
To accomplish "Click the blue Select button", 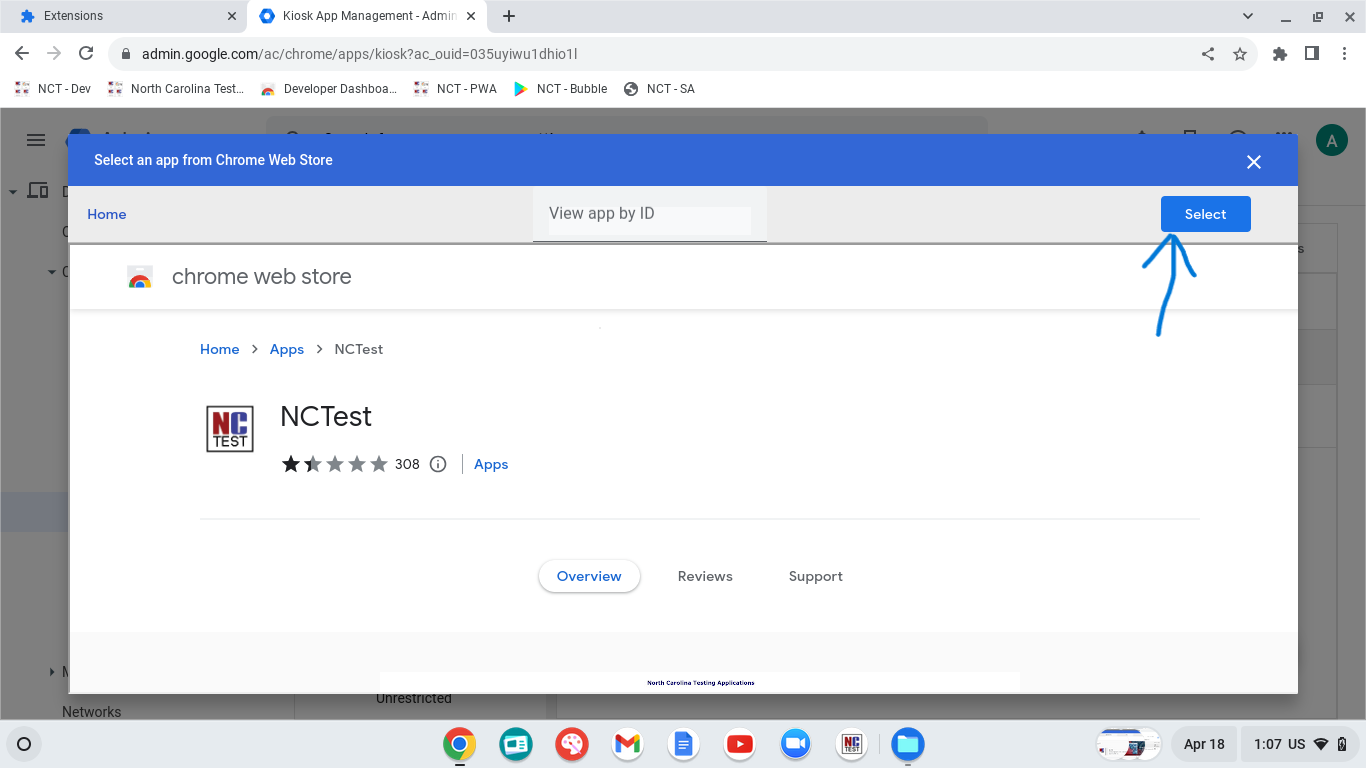I will point(1205,214).
